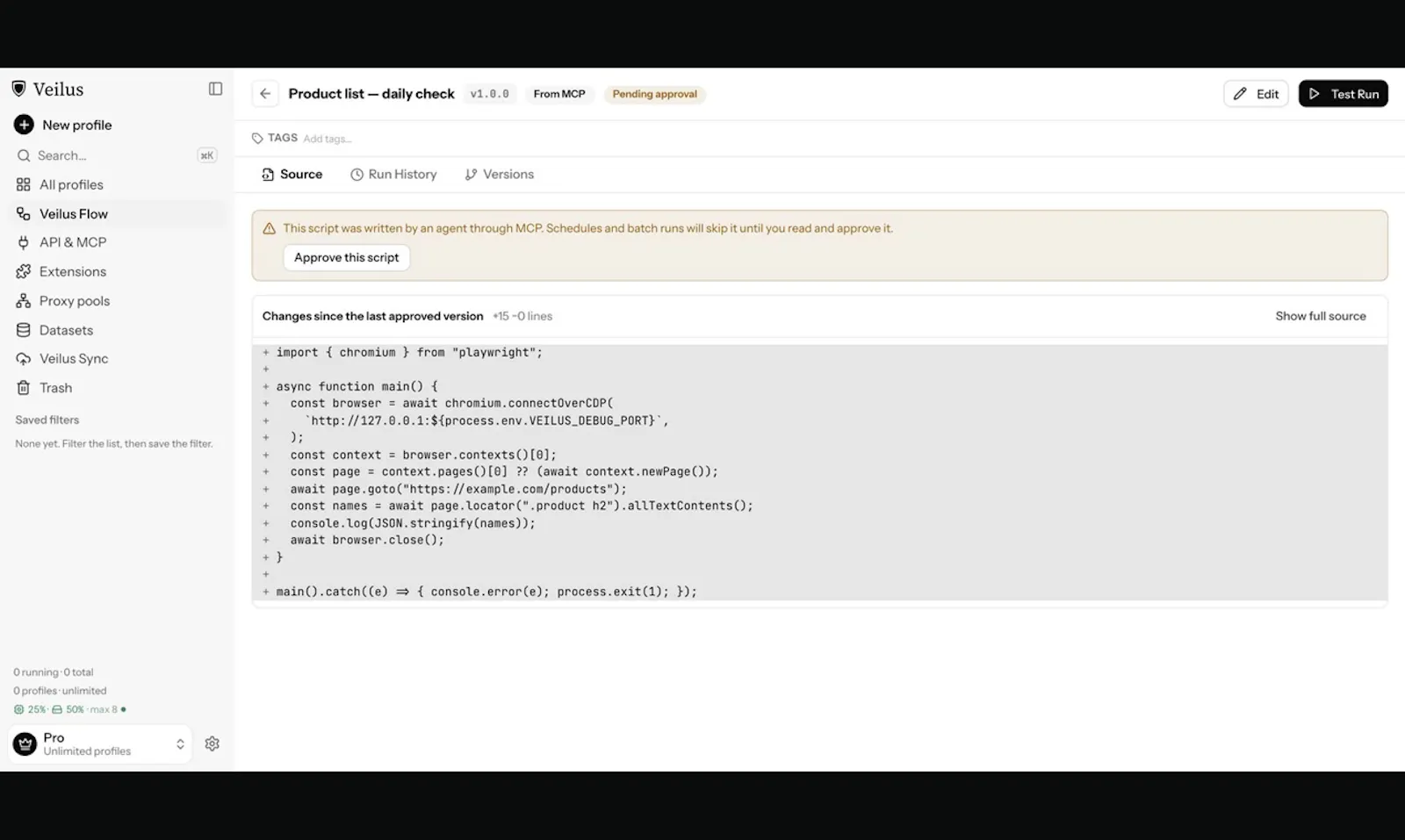Image resolution: width=1405 pixels, height=840 pixels.
Task: Click the 0 running · 0 total status
Action: click(x=54, y=672)
